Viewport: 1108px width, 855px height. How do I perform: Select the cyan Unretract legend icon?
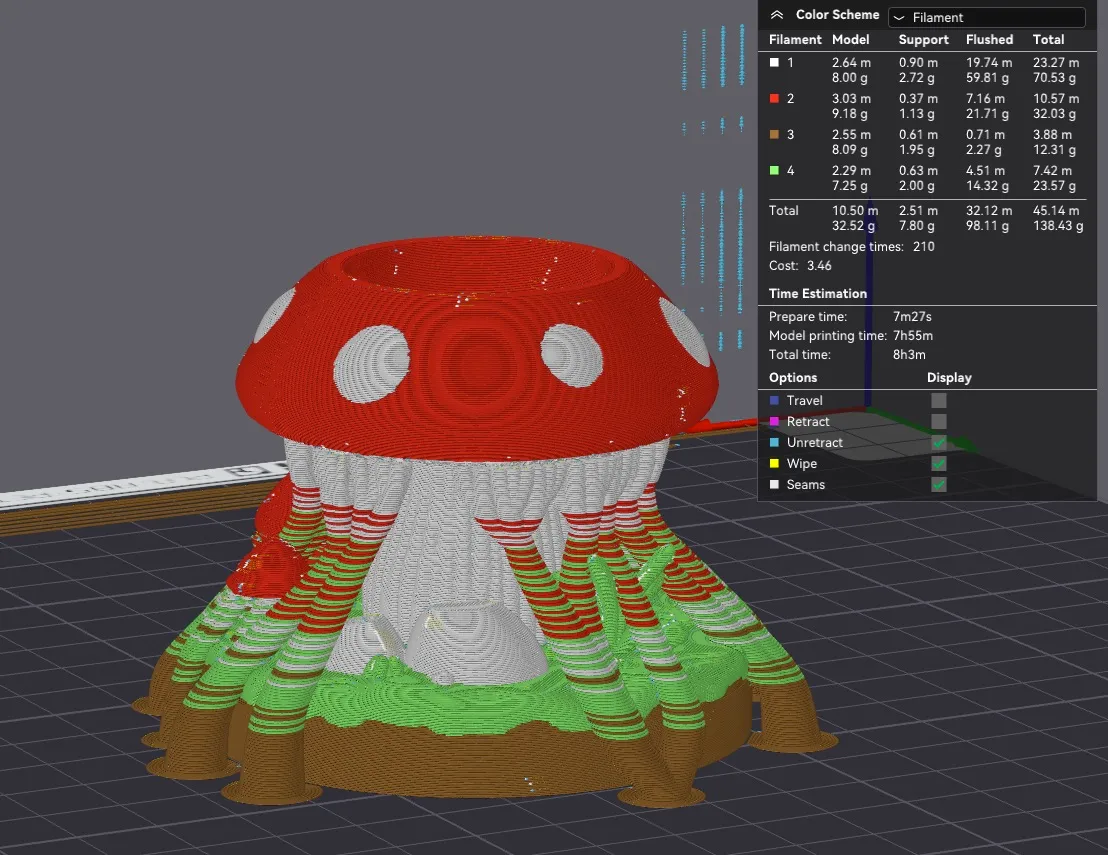click(774, 443)
